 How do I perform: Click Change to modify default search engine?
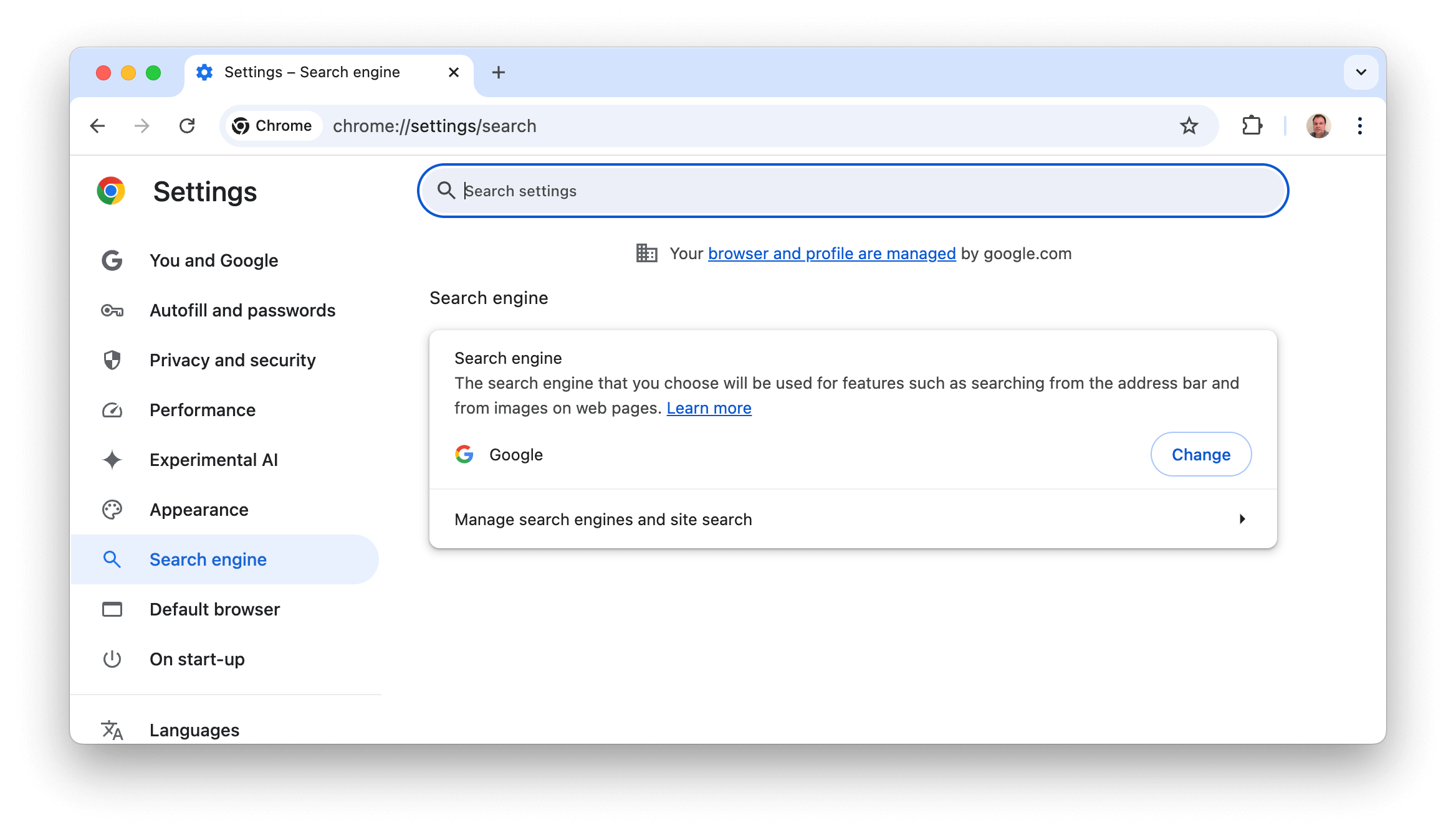coord(1201,454)
